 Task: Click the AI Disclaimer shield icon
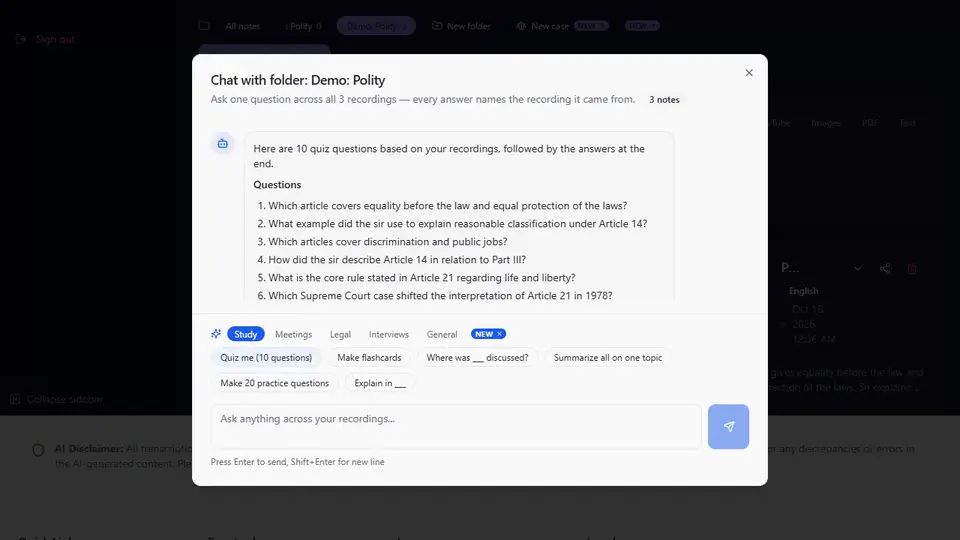(38, 450)
